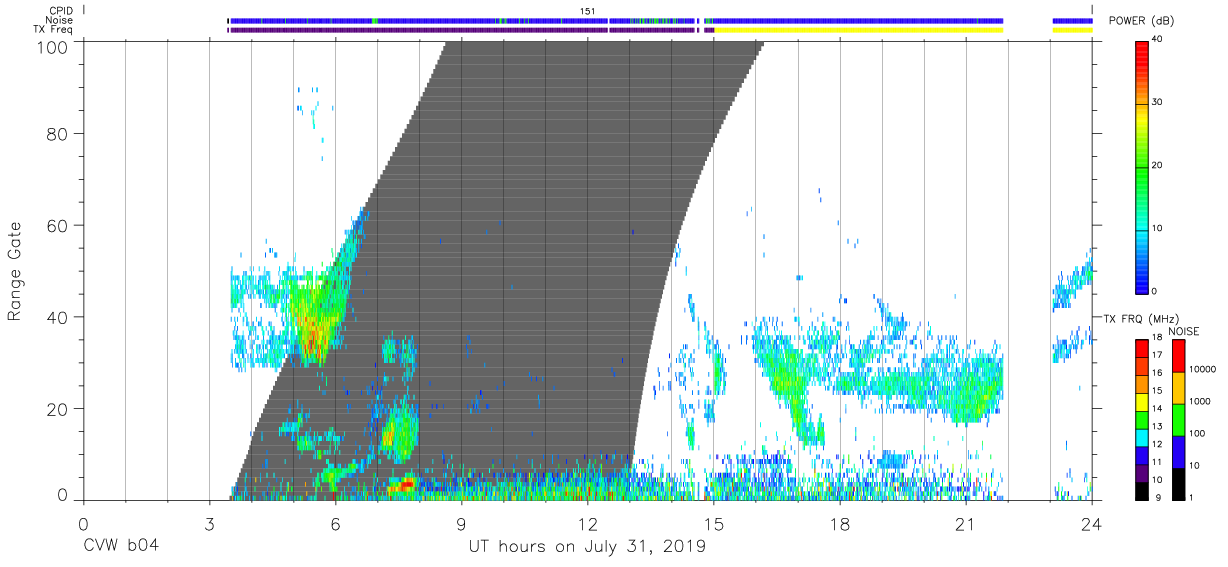Viewport: 1228px width, 567px height.
Task: Click the 'CPID' row label
Action: tap(59, 10)
